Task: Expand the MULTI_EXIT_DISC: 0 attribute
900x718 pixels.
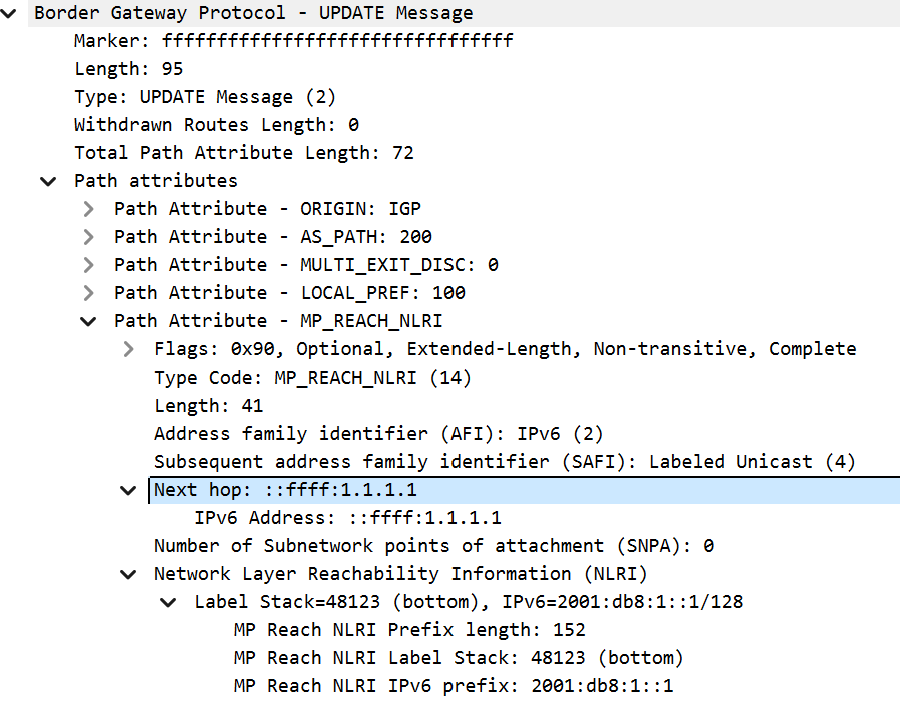Action: click(89, 265)
